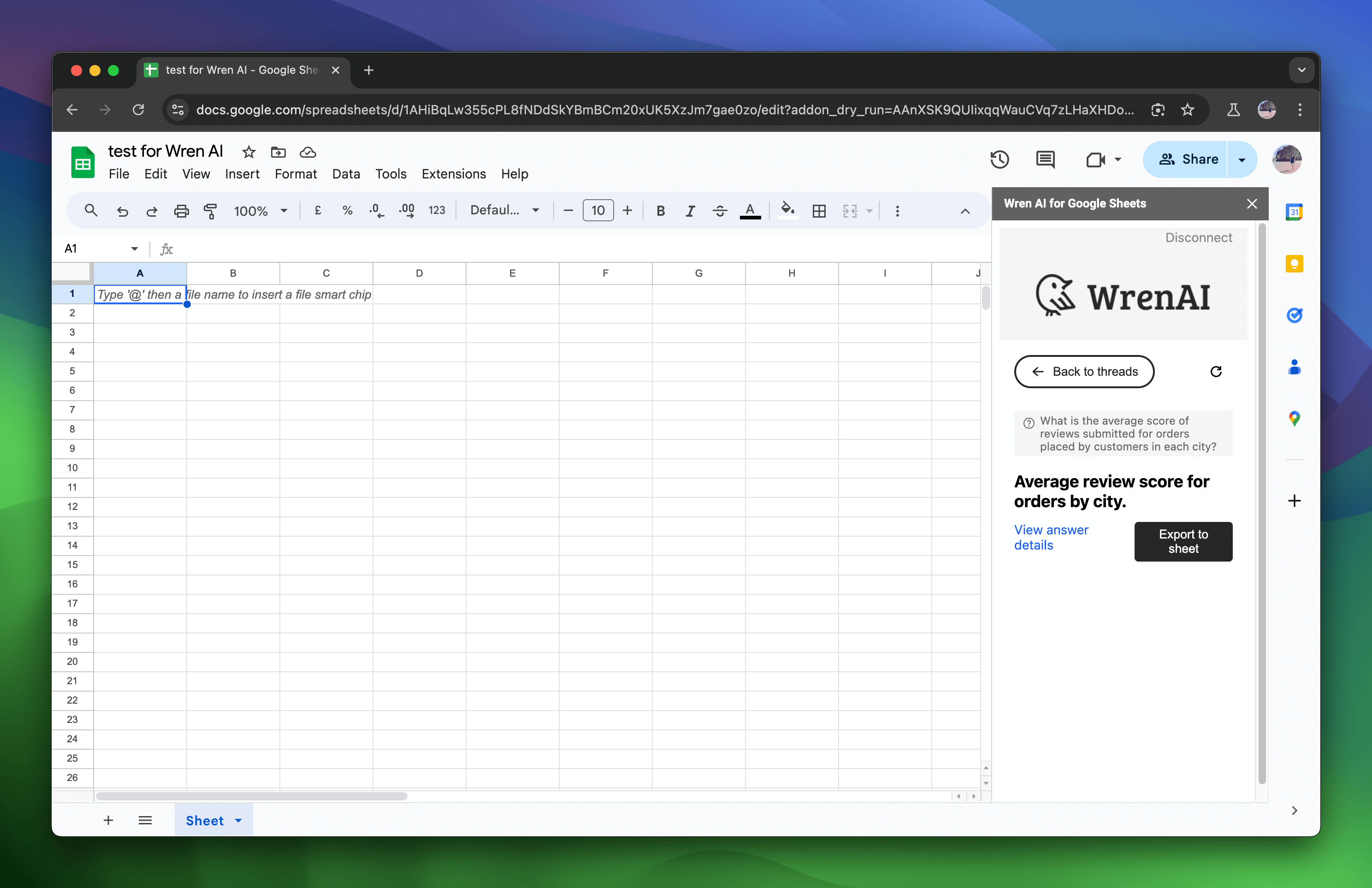The width and height of the screenshot is (1372, 888).
Task: Select column D header
Action: click(x=419, y=273)
